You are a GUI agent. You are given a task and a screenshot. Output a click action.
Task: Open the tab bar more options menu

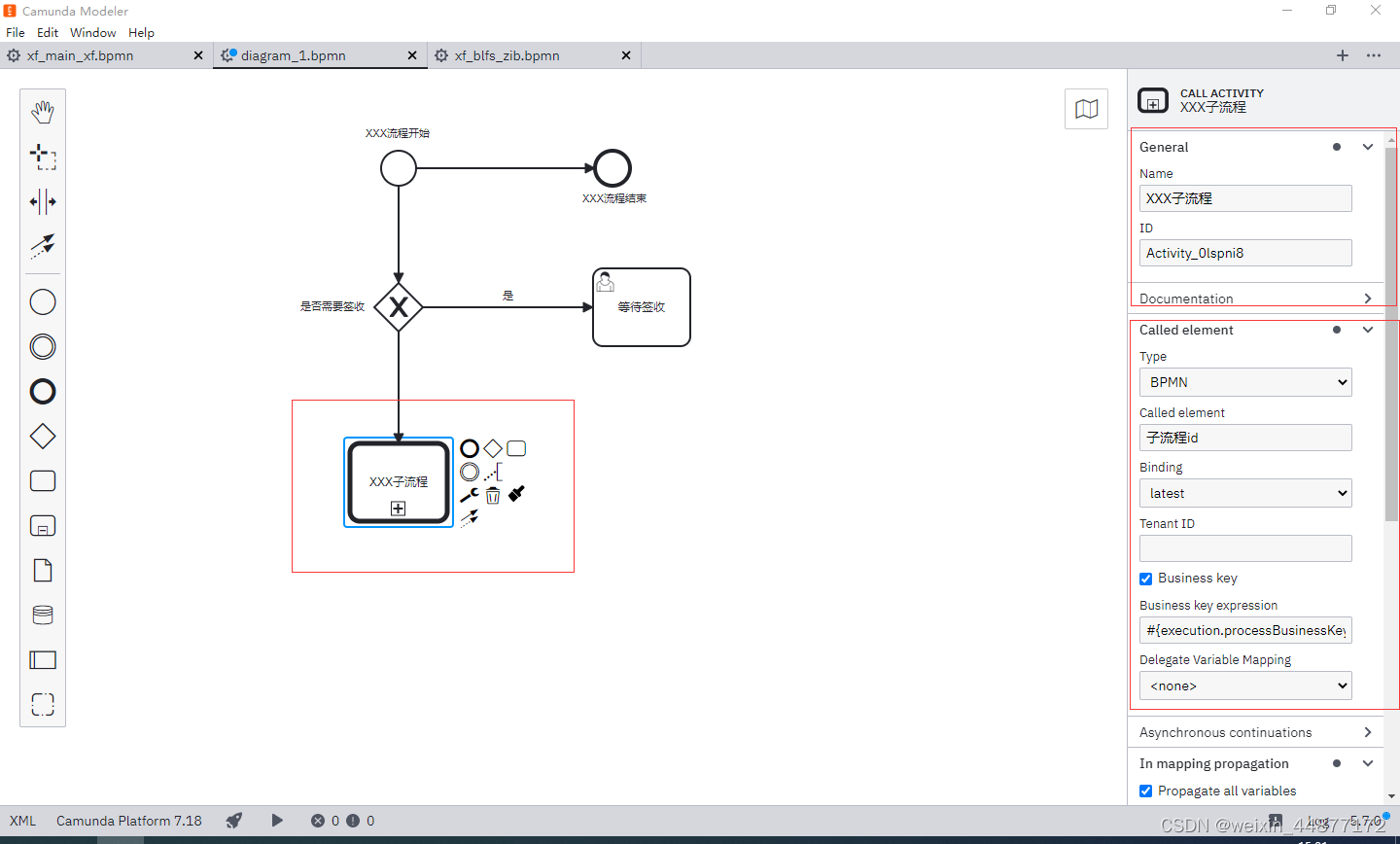tap(1374, 55)
